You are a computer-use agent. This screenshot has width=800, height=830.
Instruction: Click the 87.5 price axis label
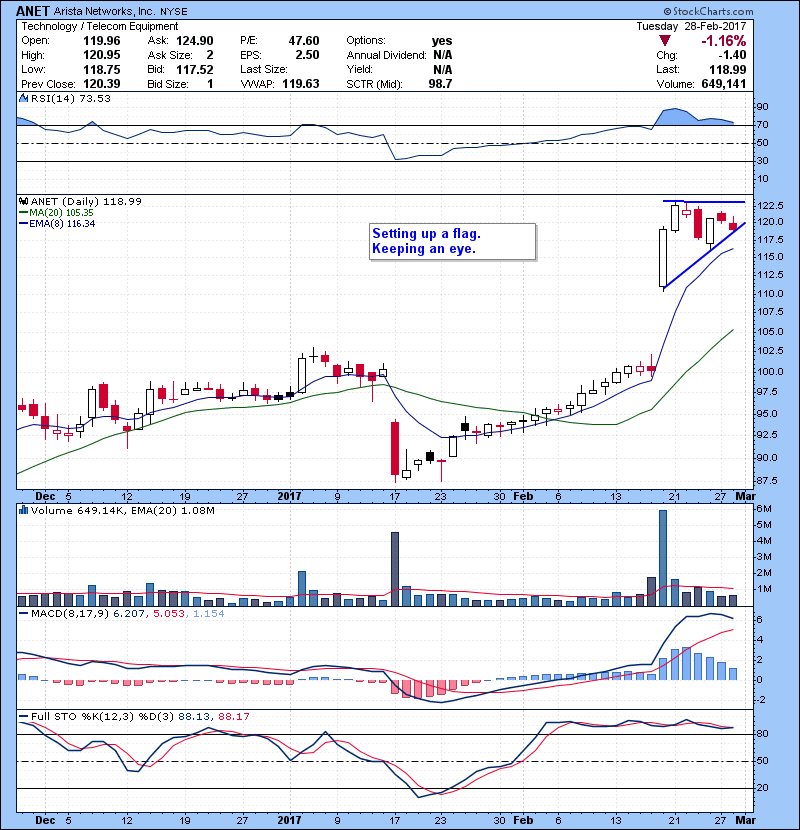coord(767,481)
